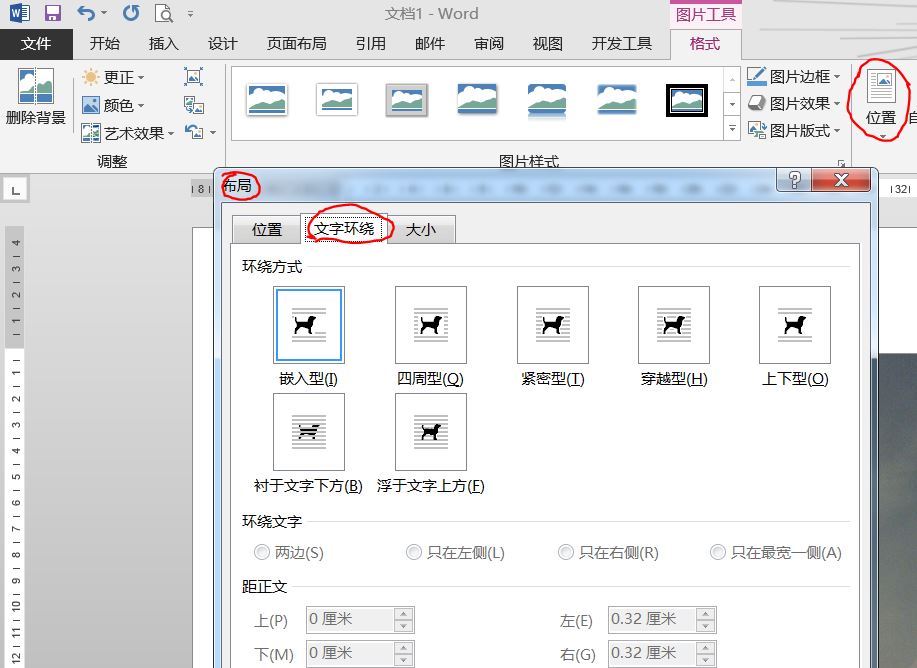Click the Bottom (下) distance input field
917x668 pixels.
point(350,653)
